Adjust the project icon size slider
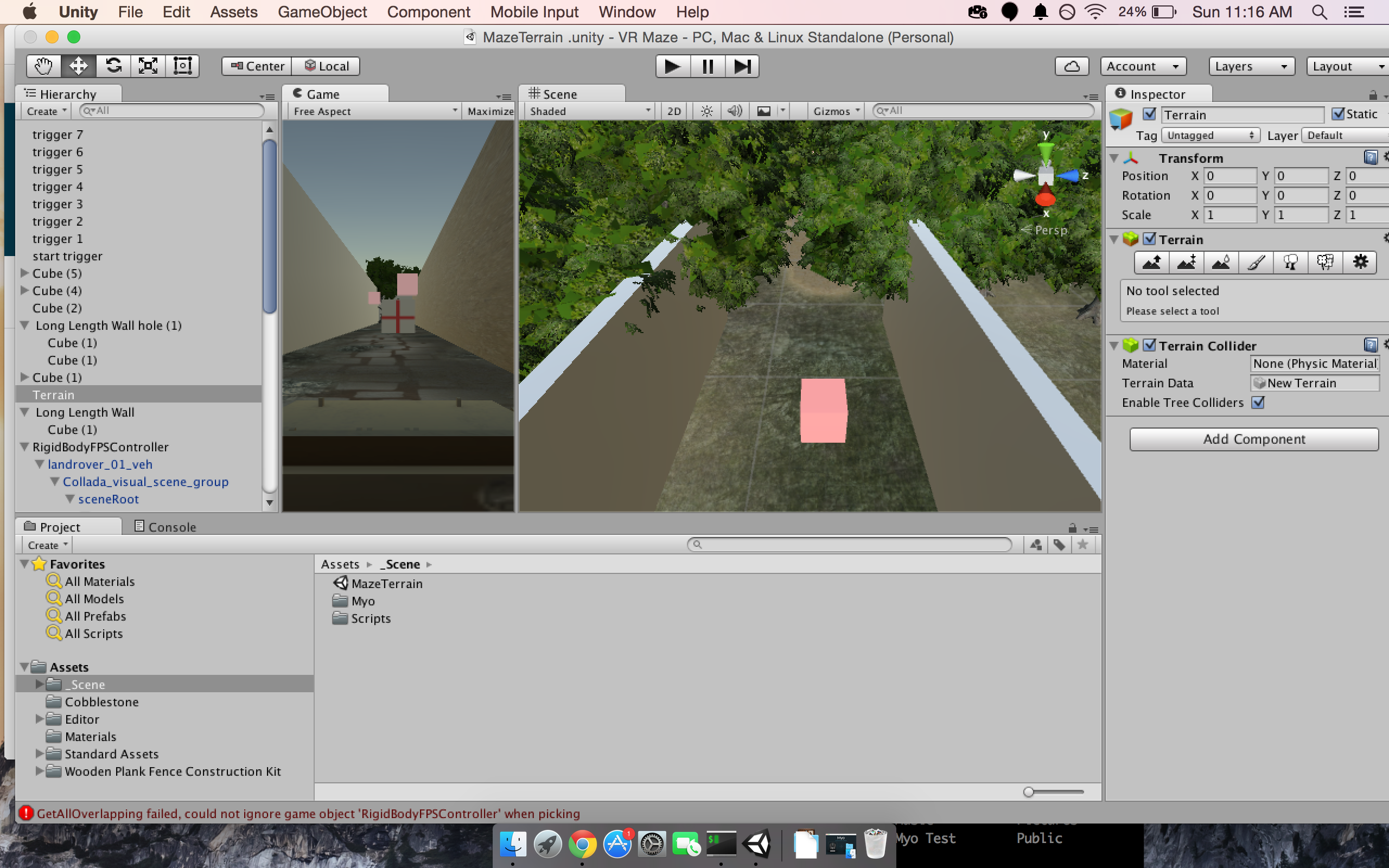Screen dimensions: 1389x868 1029,792
